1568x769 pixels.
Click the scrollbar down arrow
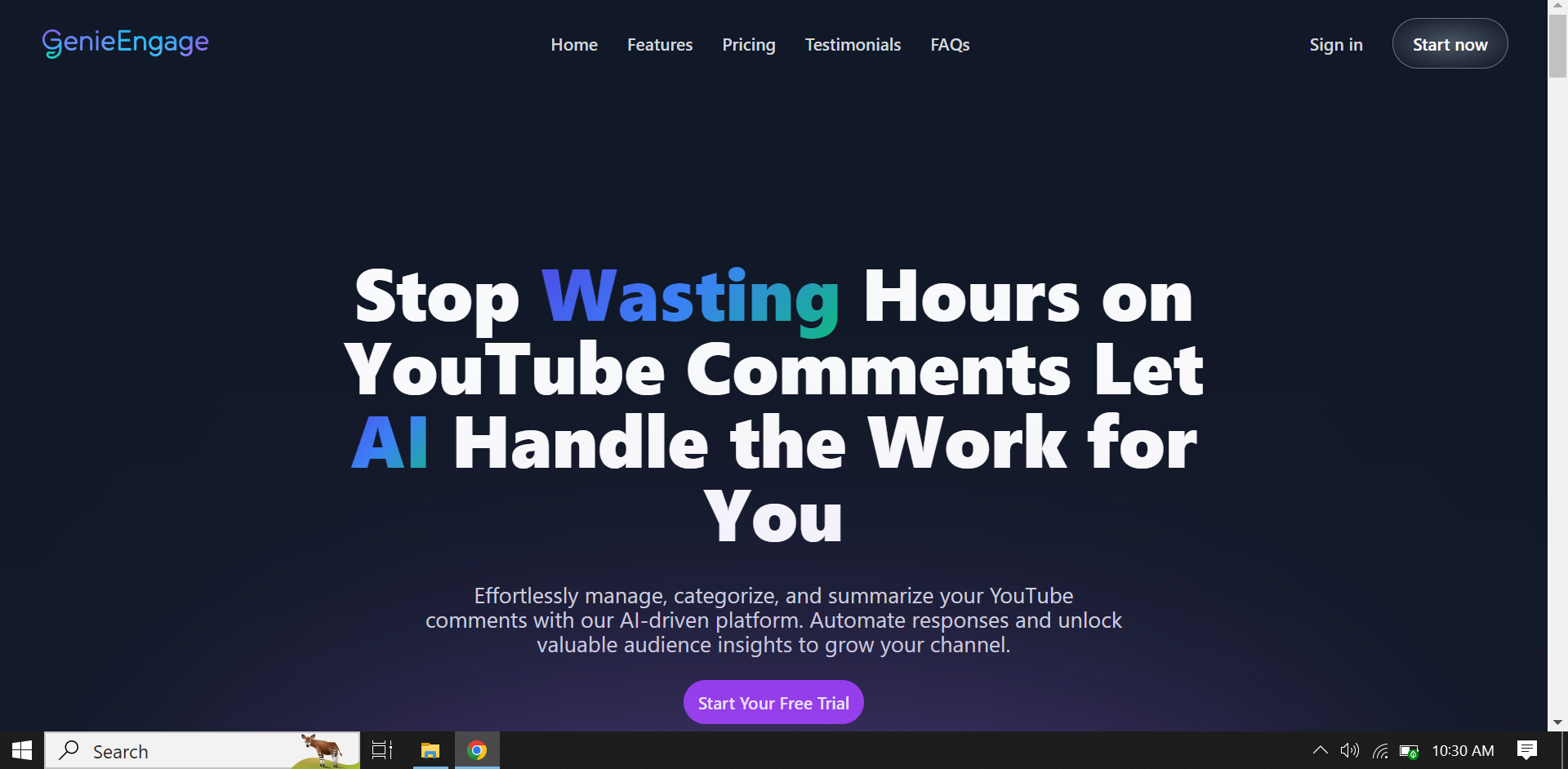coord(1557,722)
